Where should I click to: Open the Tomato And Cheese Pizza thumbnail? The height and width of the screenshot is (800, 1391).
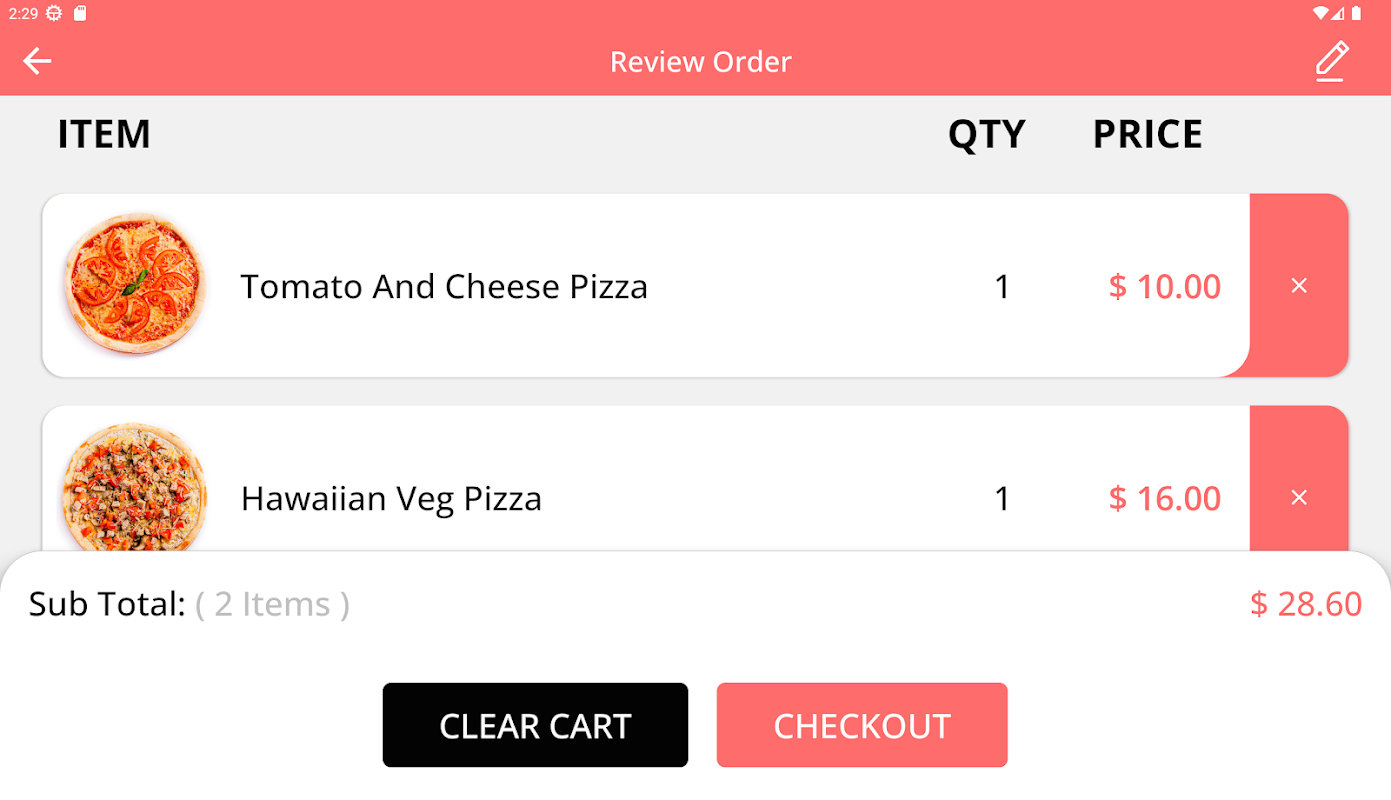pyautogui.click(x=135, y=284)
